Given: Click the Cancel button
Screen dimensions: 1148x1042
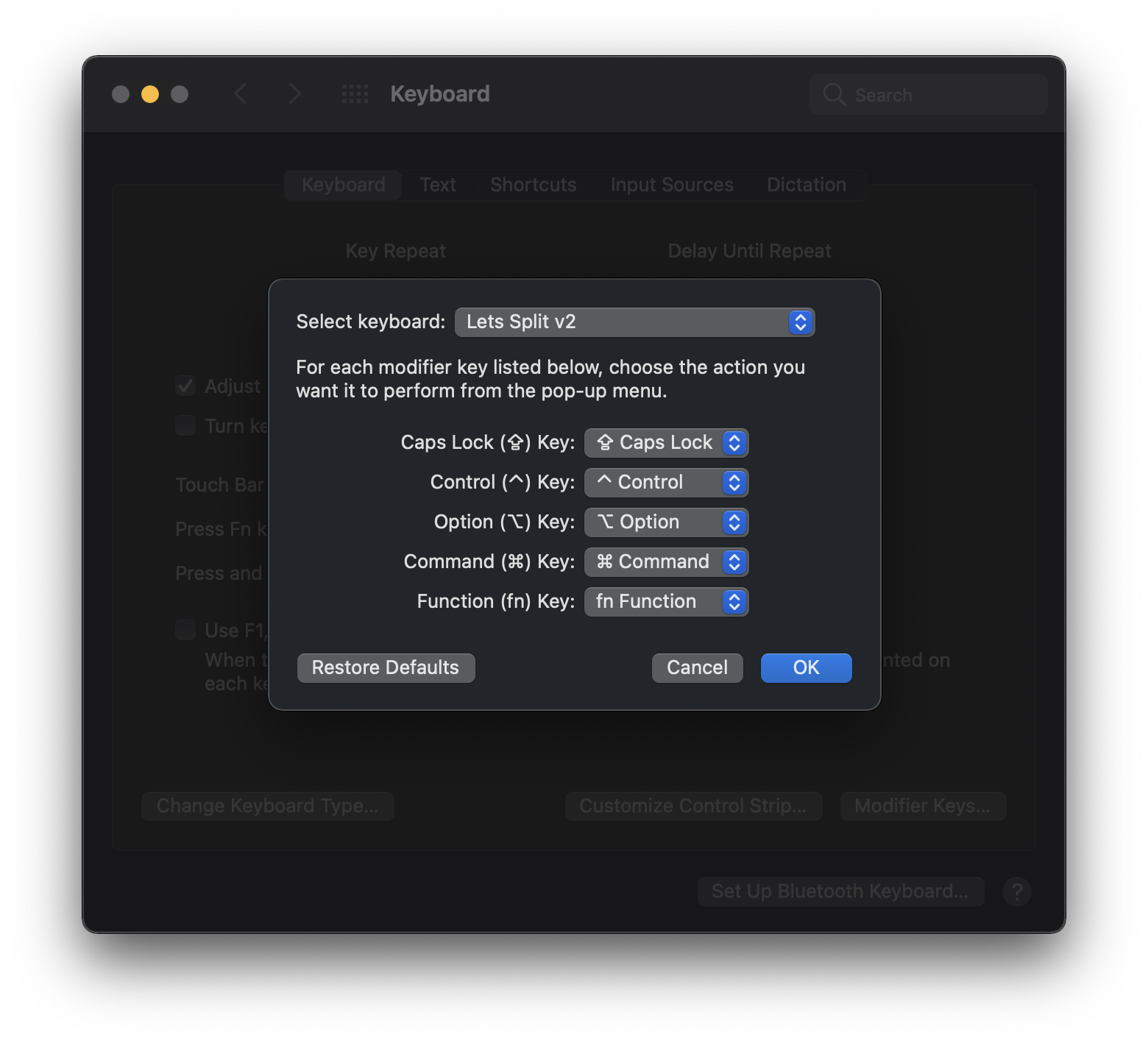Looking at the screenshot, I should tap(697, 668).
